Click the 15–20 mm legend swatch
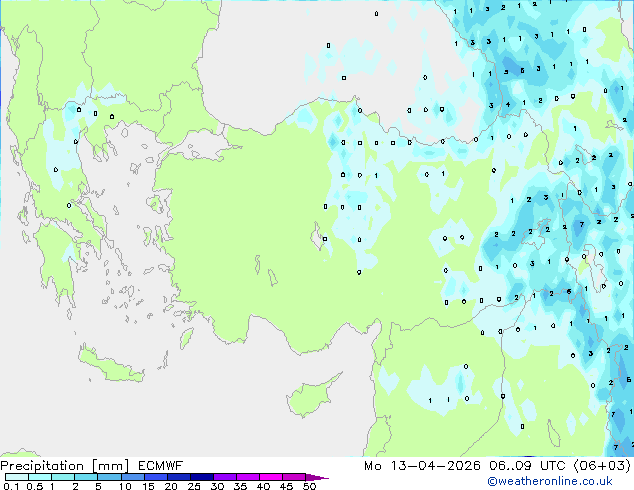The height and width of the screenshot is (490, 634). (155, 477)
